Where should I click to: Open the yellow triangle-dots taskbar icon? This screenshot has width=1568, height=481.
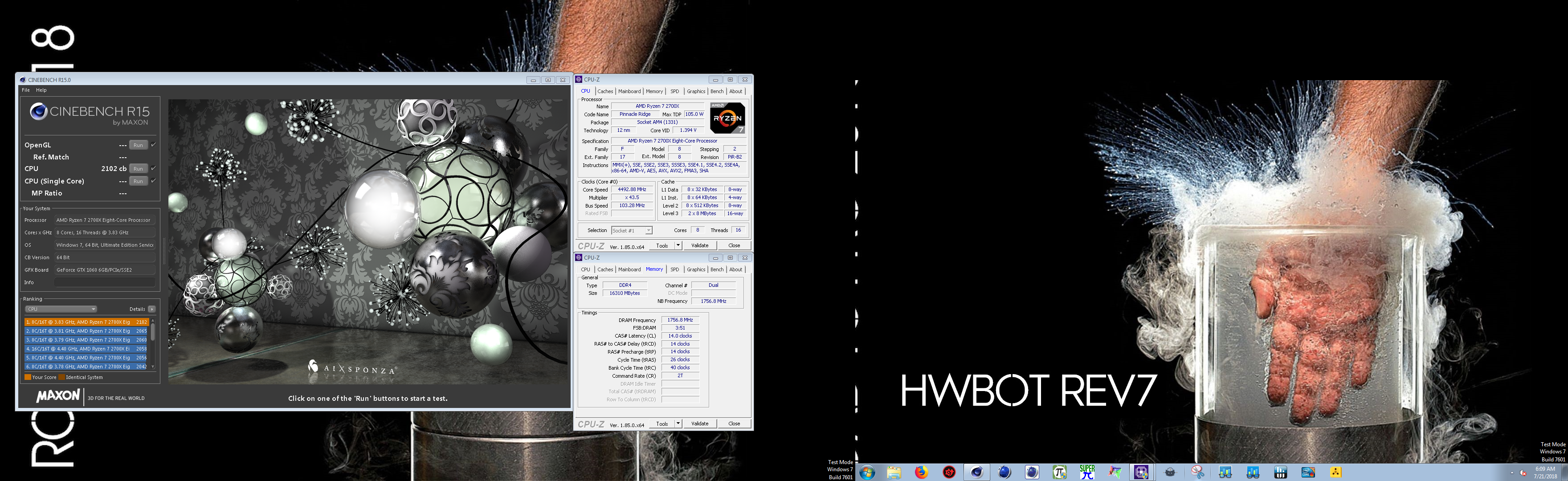(1335, 473)
